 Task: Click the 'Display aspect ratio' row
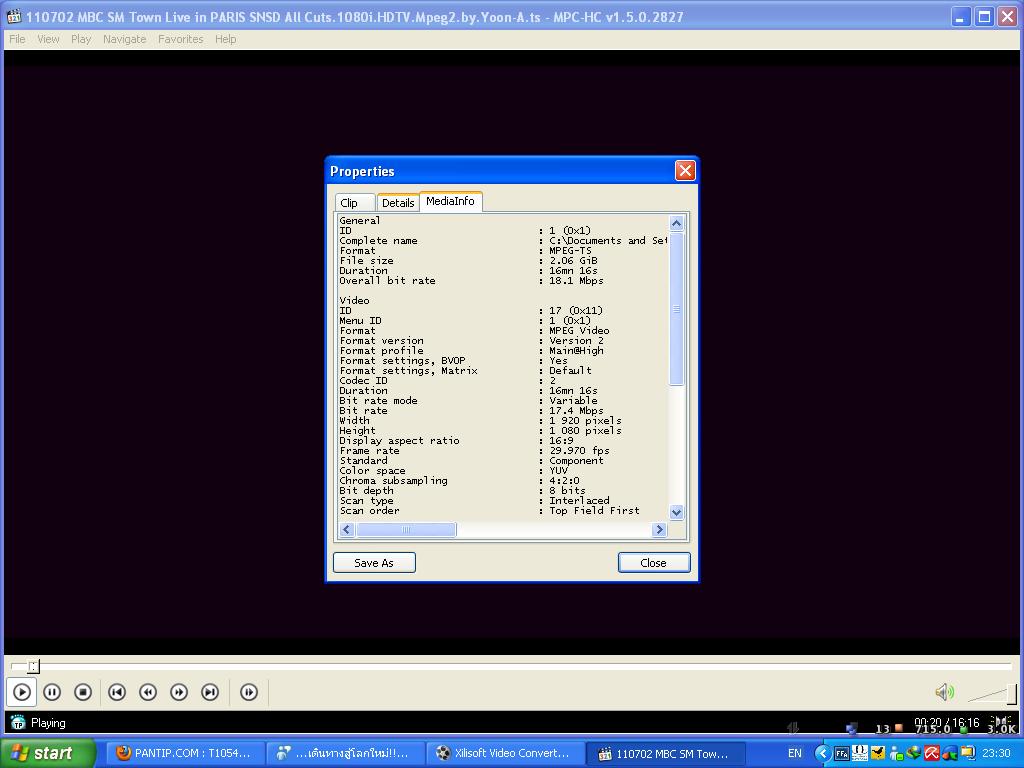coord(456,441)
